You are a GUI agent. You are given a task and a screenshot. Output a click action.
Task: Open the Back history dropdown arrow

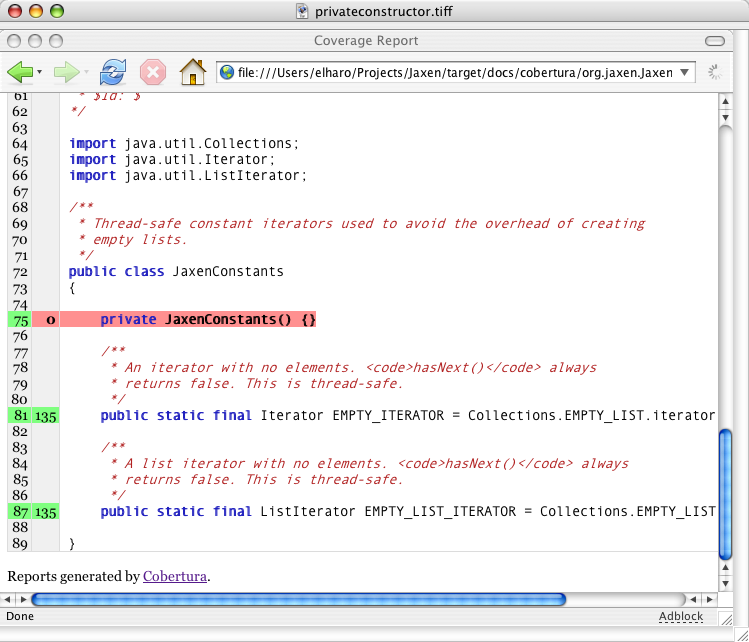(x=39, y=72)
